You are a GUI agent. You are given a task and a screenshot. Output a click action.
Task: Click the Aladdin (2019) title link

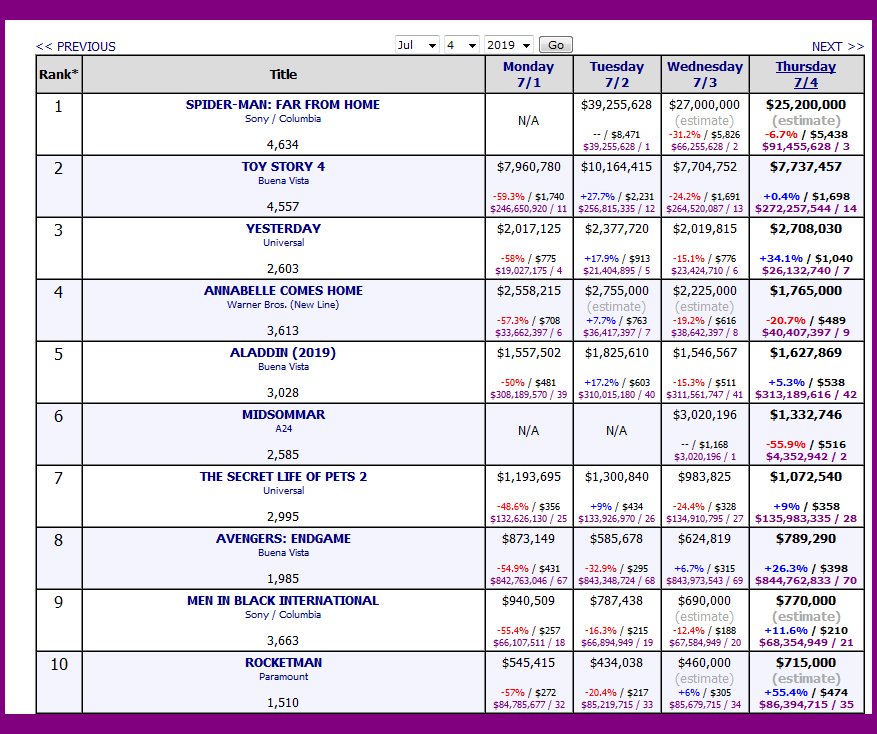click(x=283, y=352)
